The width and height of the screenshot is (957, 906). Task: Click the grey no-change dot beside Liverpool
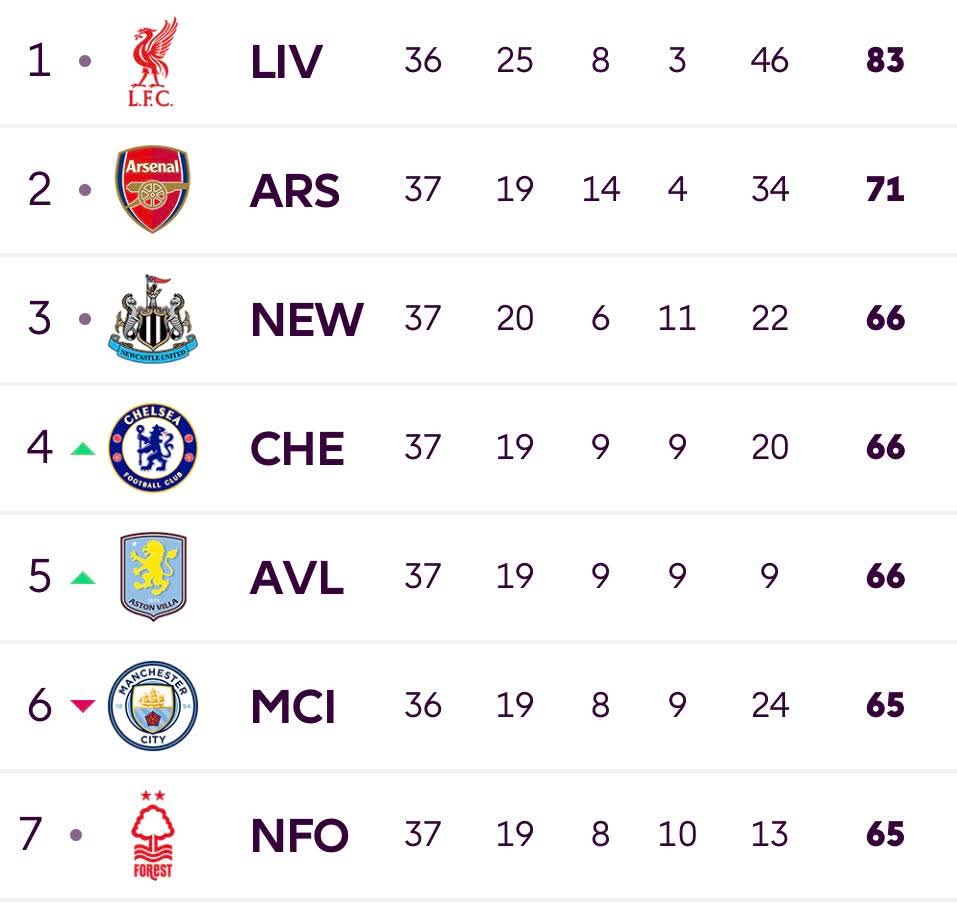[85, 61]
